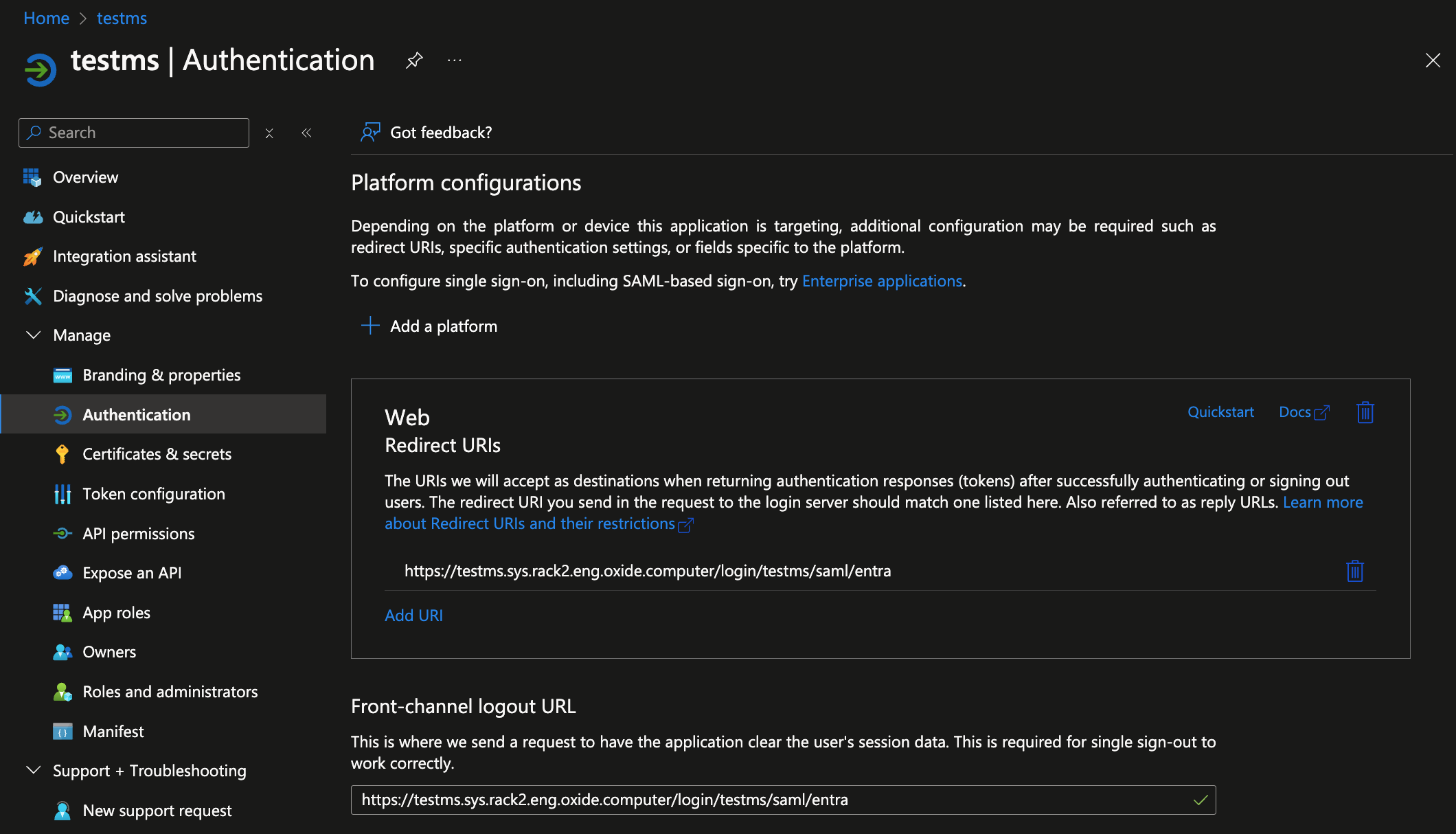Viewport: 1456px width, 834px height.
Task: Click the redirect URI text entry
Action: pyautogui.click(x=647, y=571)
